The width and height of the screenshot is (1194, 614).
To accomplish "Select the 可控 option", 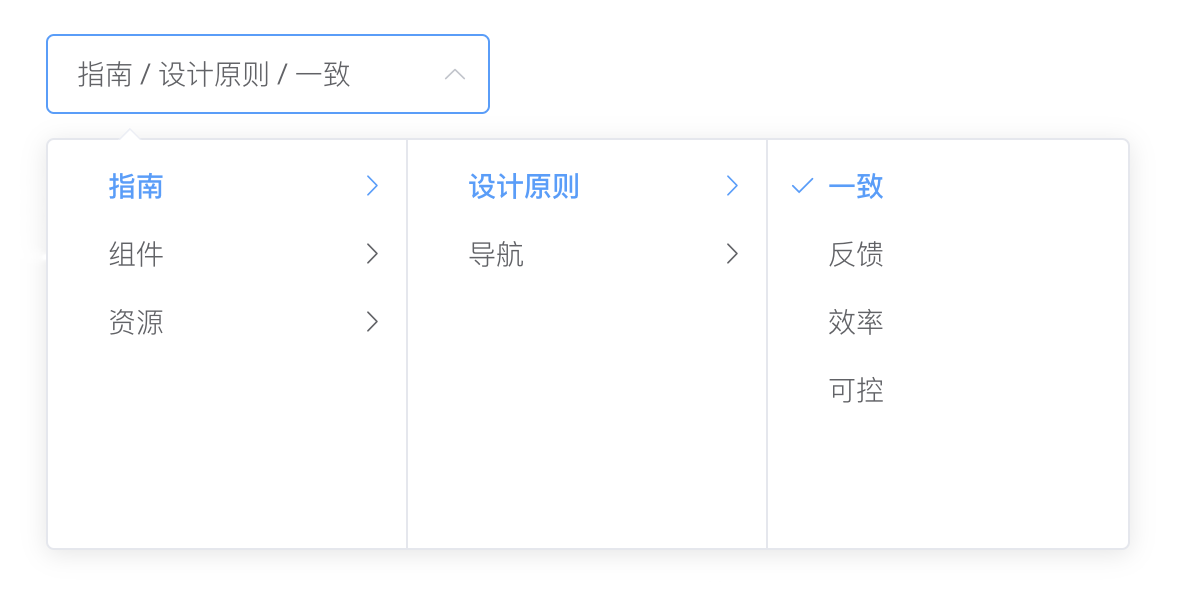I will pyautogui.click(x=856, y=391).
